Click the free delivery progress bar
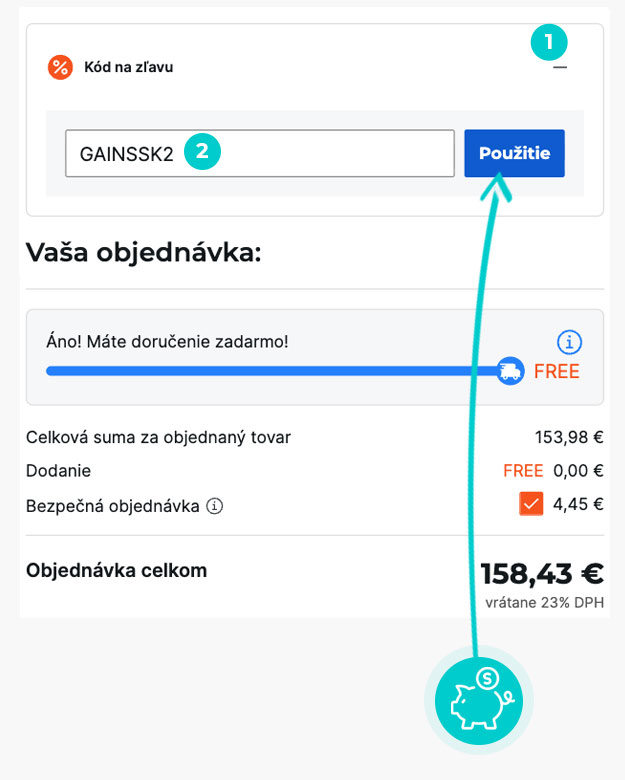This screenshot has height=780, width=625. (270, 371)
